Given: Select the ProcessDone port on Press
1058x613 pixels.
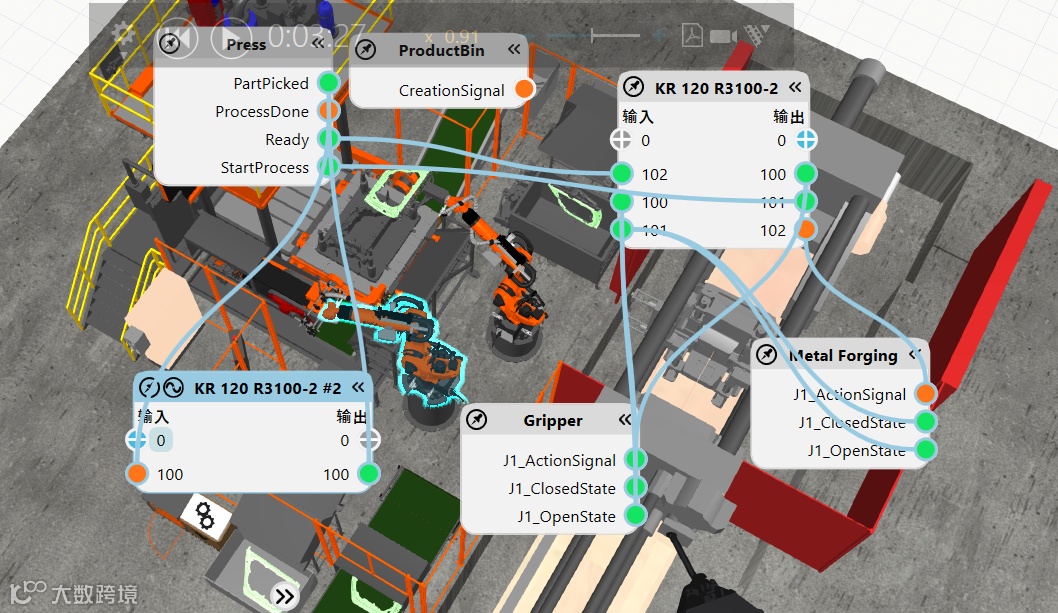Looking at the screenshot, I should click(329, 111).
